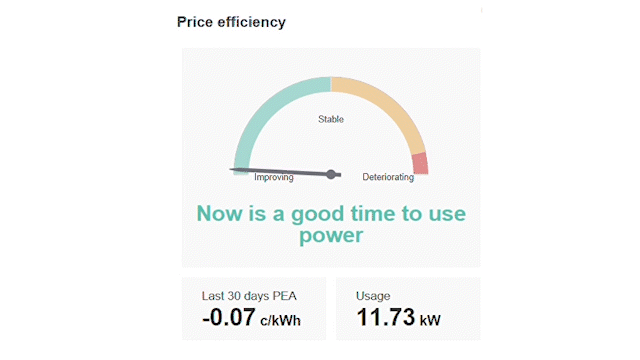This screenshot has height=360, width=640.
Task: Click the -0.07 PEA value
Action: [229, 317]
